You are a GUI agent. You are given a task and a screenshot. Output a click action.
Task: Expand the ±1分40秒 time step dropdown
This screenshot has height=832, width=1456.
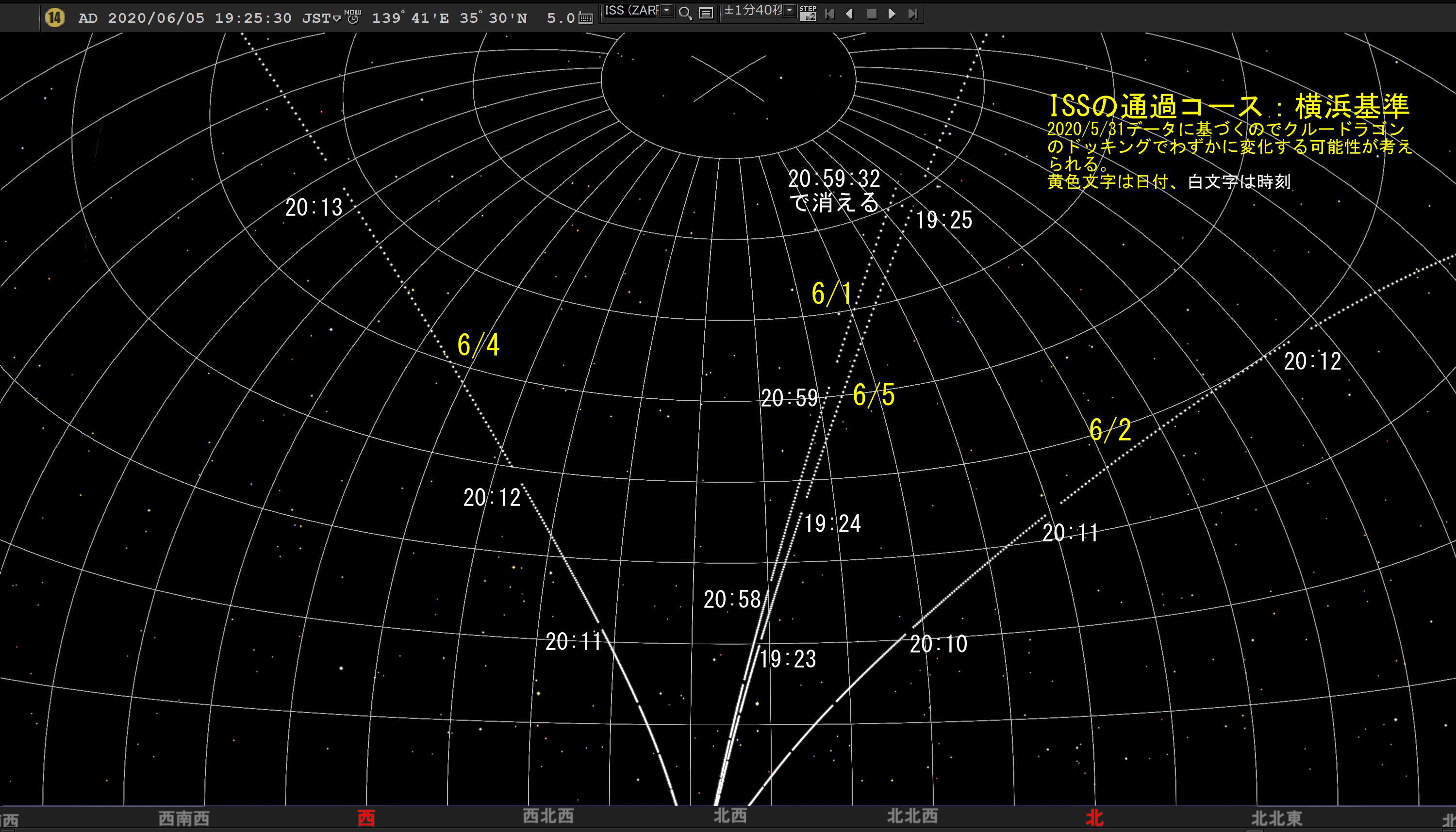click(790, 11)
